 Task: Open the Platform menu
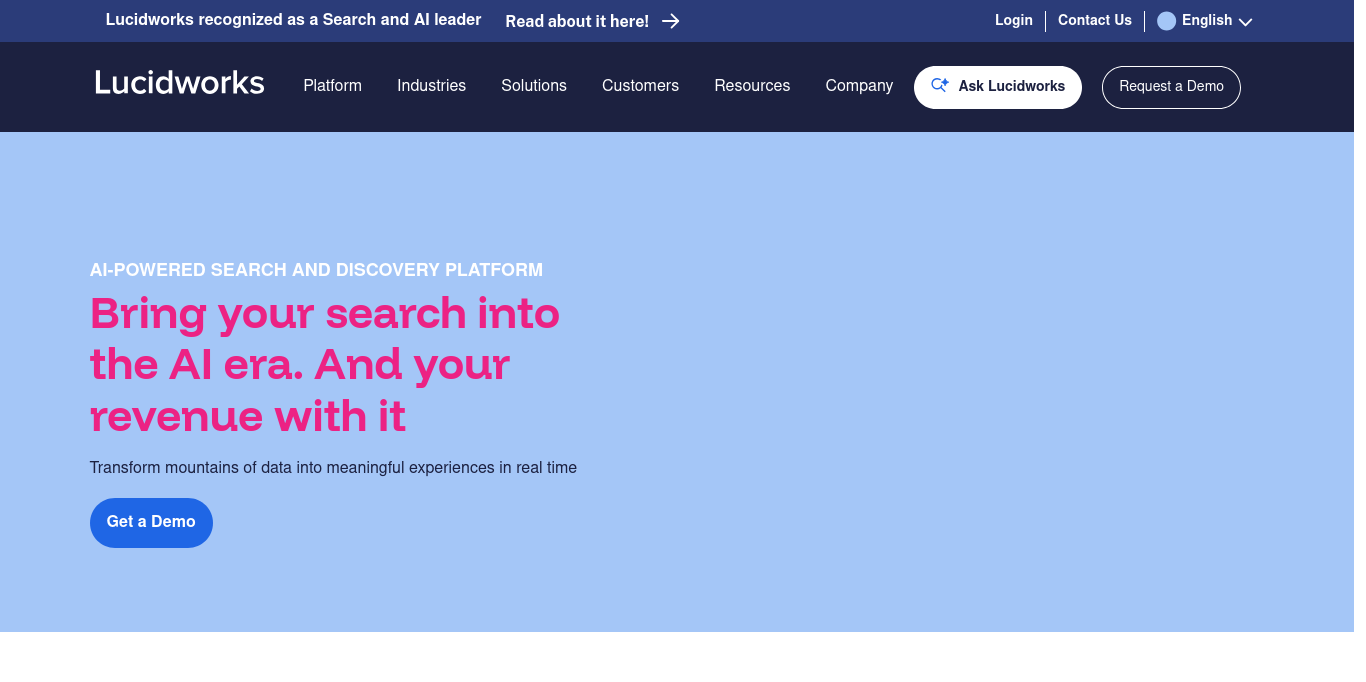click(333, 86)
